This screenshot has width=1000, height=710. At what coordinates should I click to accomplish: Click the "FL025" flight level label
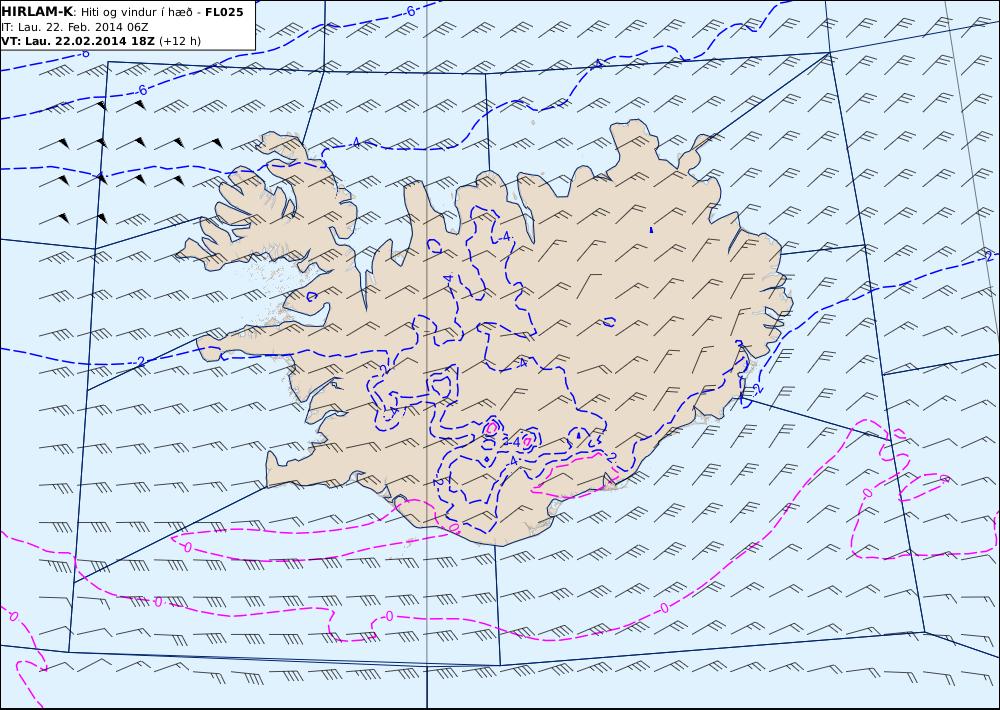[x=224, y=12]
